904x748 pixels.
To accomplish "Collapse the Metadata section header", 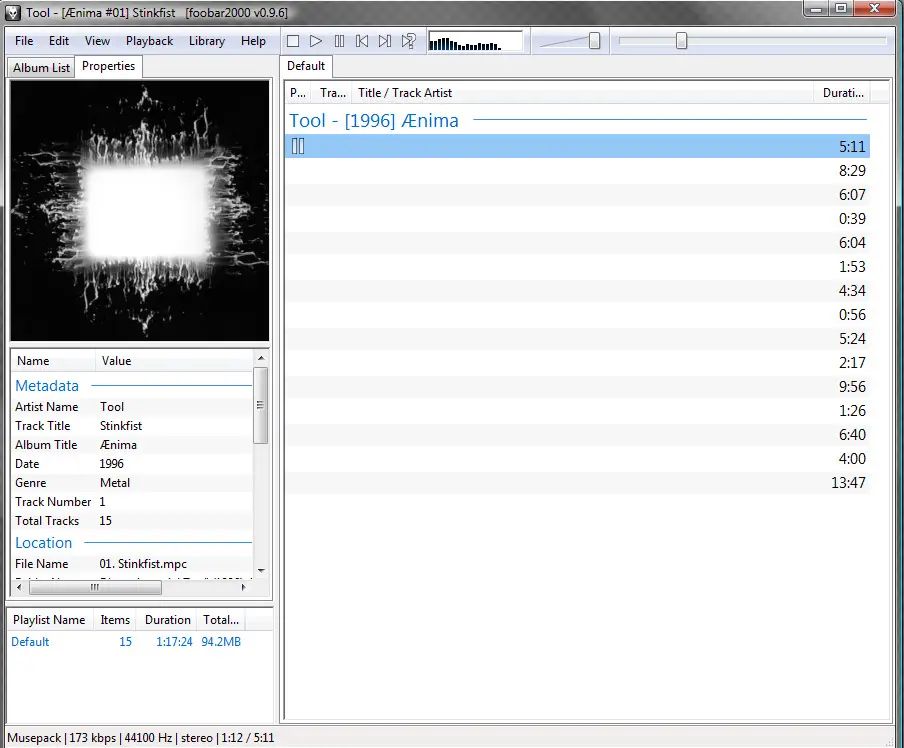I will click(47, 386).
